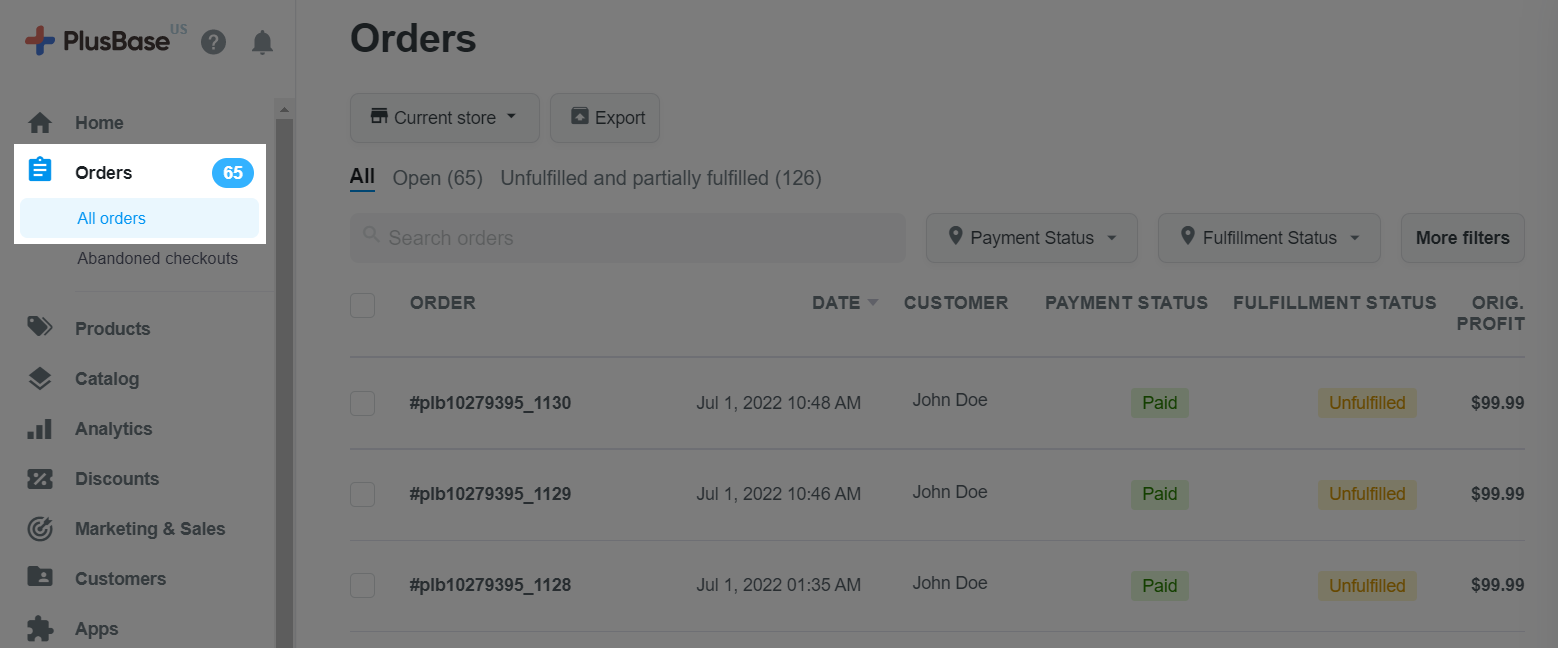Open the Analytics bar chart icon
This screenshot has height=648, width=1558.
point(39,429)
